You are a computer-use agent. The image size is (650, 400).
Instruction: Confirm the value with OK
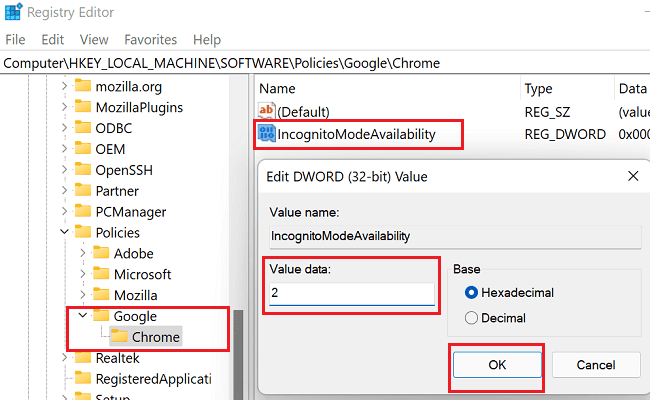coord(497,365)
